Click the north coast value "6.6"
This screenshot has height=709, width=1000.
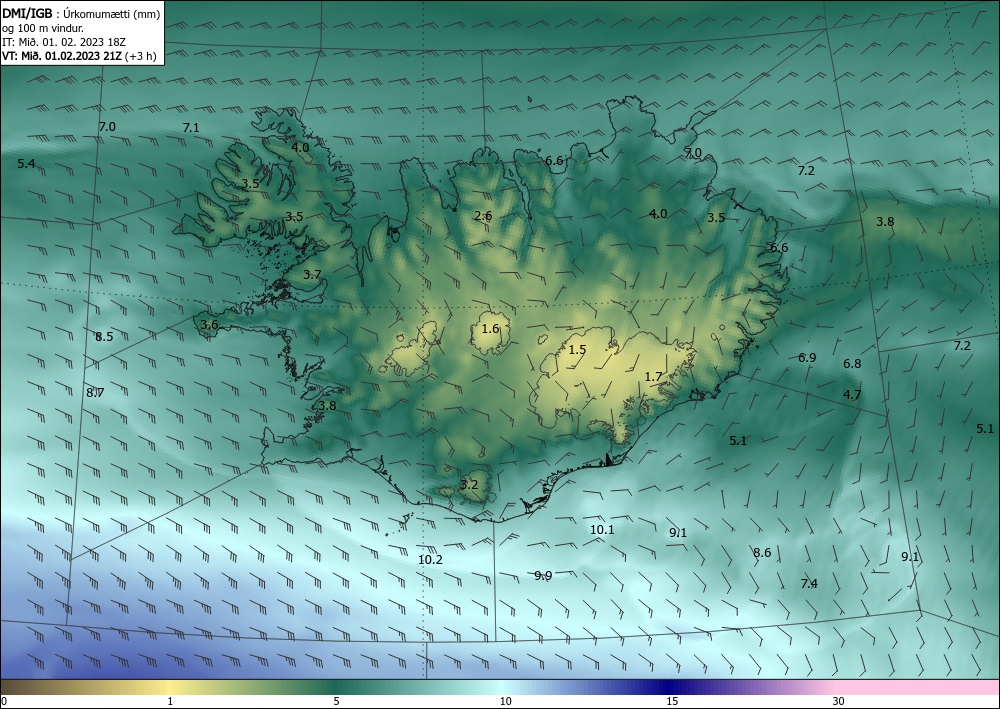coord(554,161)
